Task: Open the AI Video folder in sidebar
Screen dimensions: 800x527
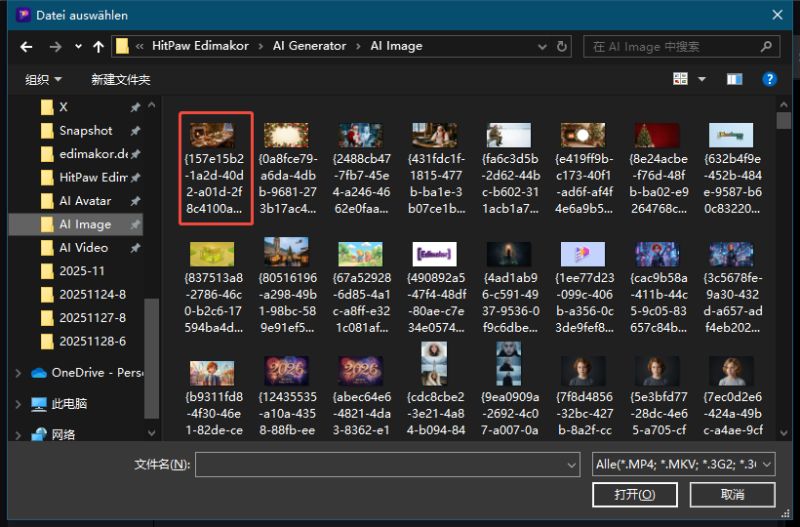Action: pos(83,247)
